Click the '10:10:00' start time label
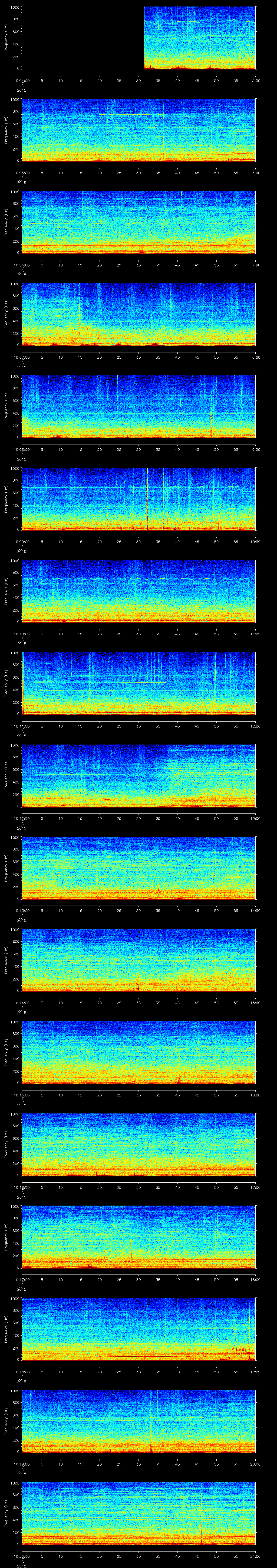277x1568 pixels. click(21, 634)
